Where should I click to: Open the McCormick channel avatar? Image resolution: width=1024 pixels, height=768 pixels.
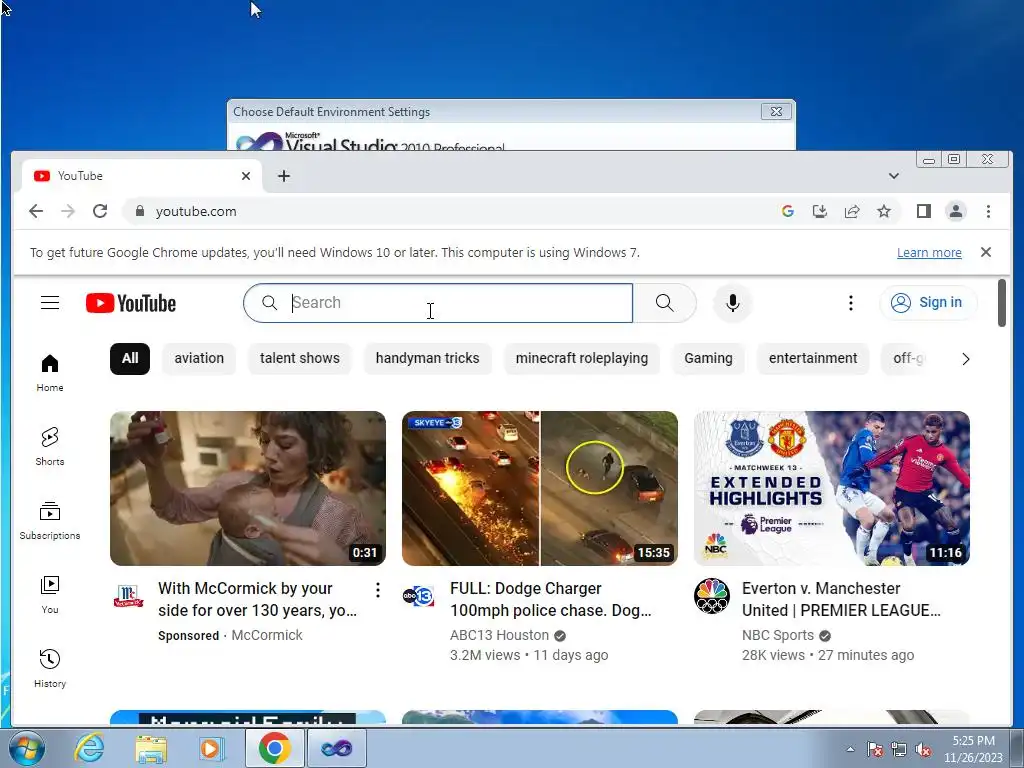click(129, 596)
